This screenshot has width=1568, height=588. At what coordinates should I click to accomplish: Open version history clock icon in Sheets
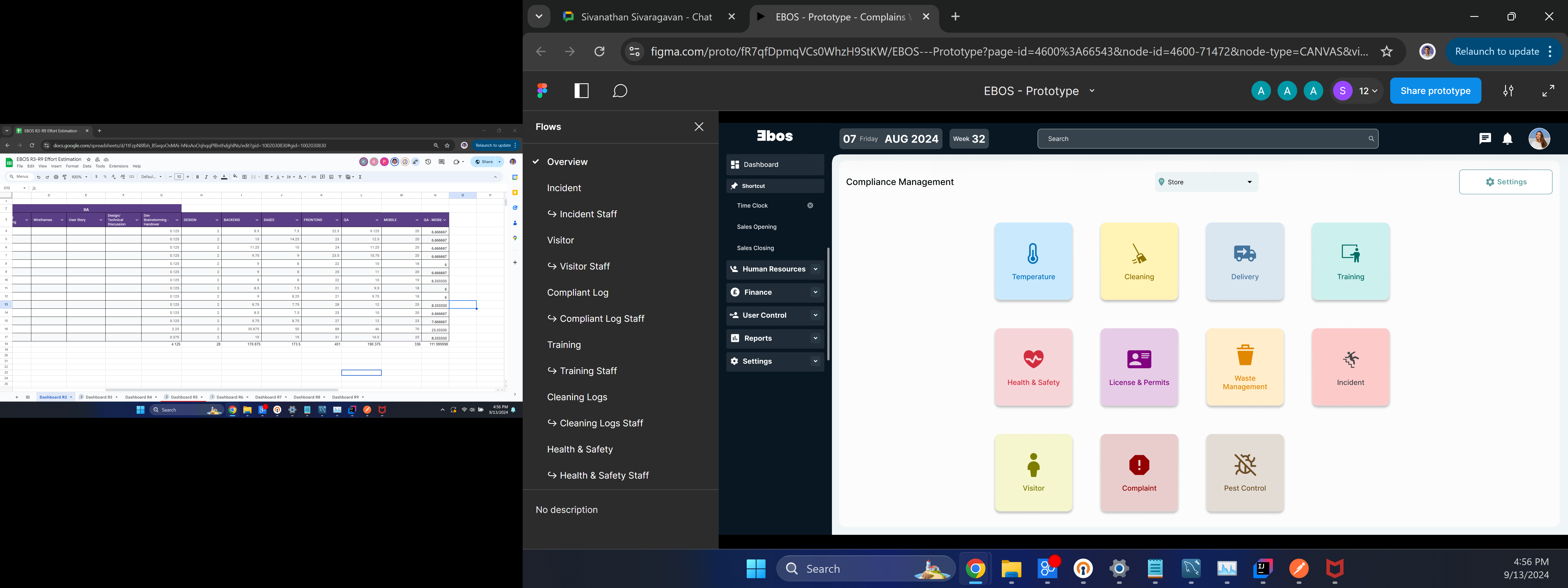point(428,162)
